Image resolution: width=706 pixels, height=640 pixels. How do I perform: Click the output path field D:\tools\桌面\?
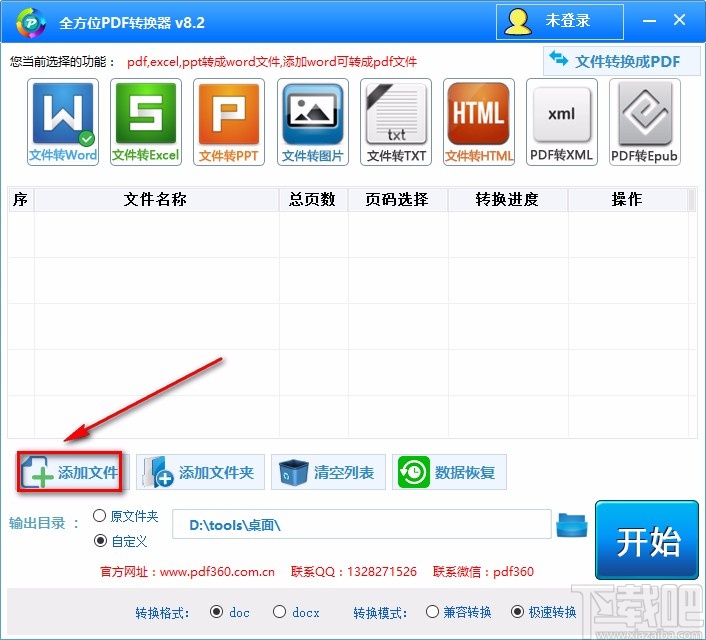(x=362, y=524)
